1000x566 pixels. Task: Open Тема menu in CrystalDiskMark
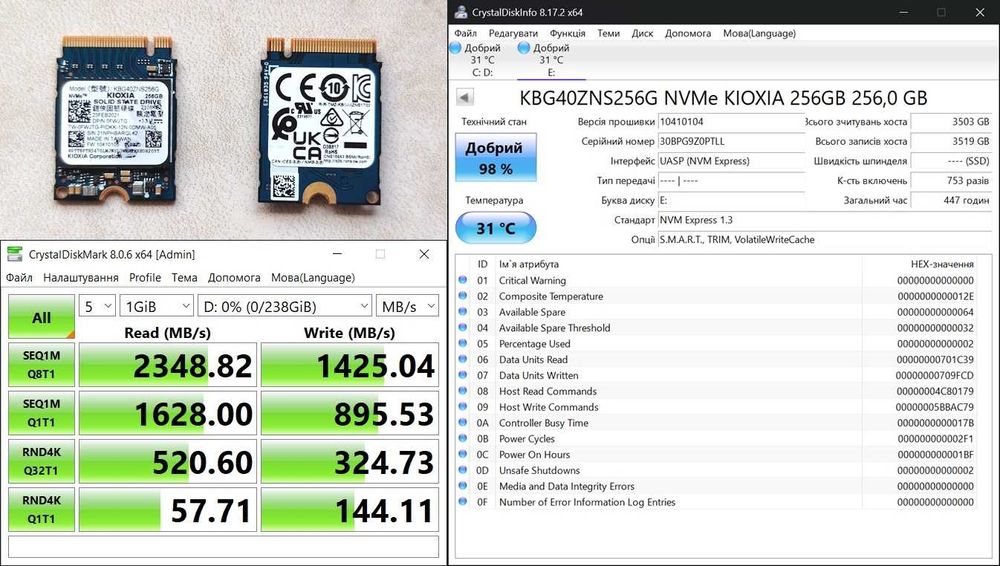pos(184,278)
